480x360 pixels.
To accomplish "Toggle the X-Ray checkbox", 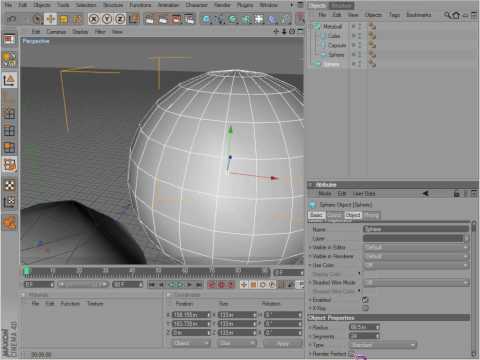I will tap(365, 308).
